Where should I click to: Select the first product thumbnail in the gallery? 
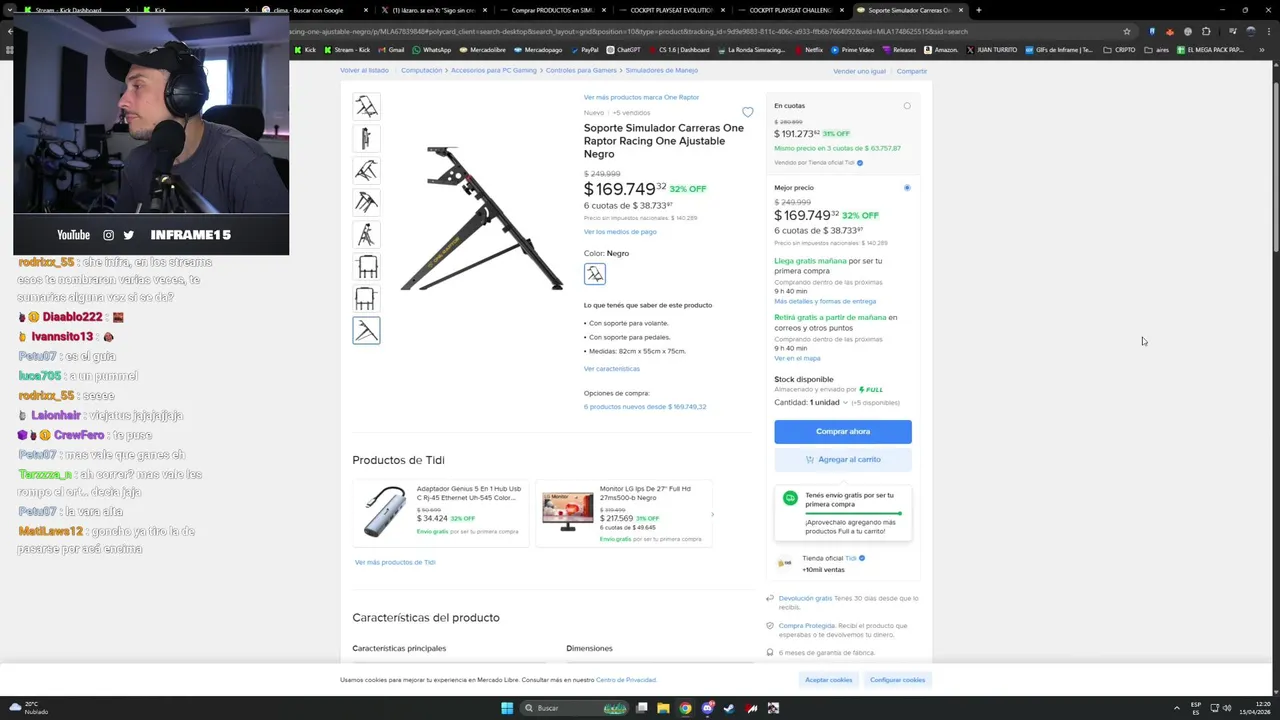tap(366, 106)
